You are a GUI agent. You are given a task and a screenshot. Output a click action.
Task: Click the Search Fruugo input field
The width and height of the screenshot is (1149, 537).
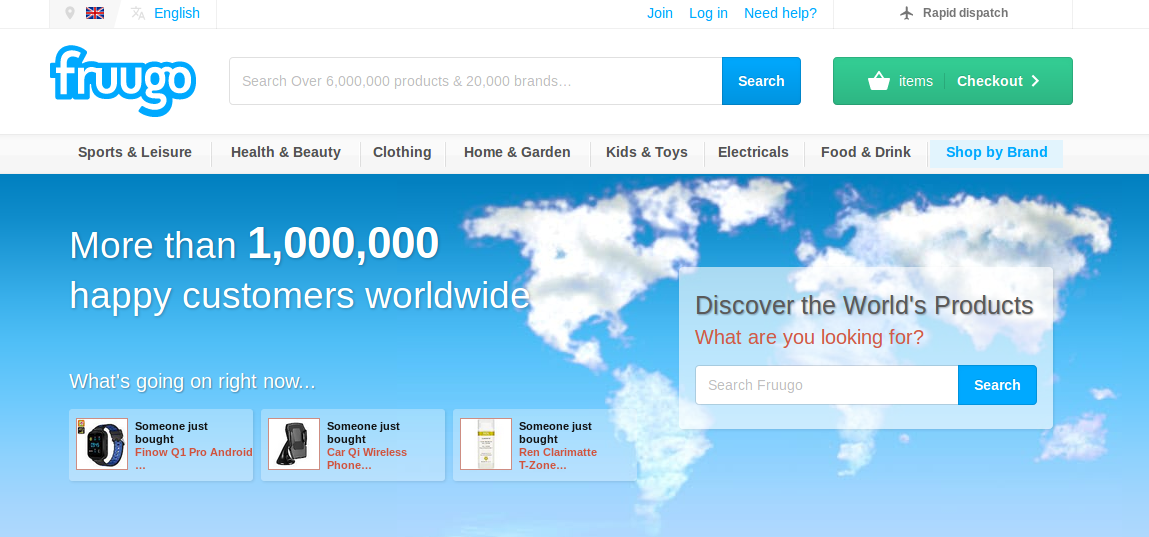coord(827,385)
